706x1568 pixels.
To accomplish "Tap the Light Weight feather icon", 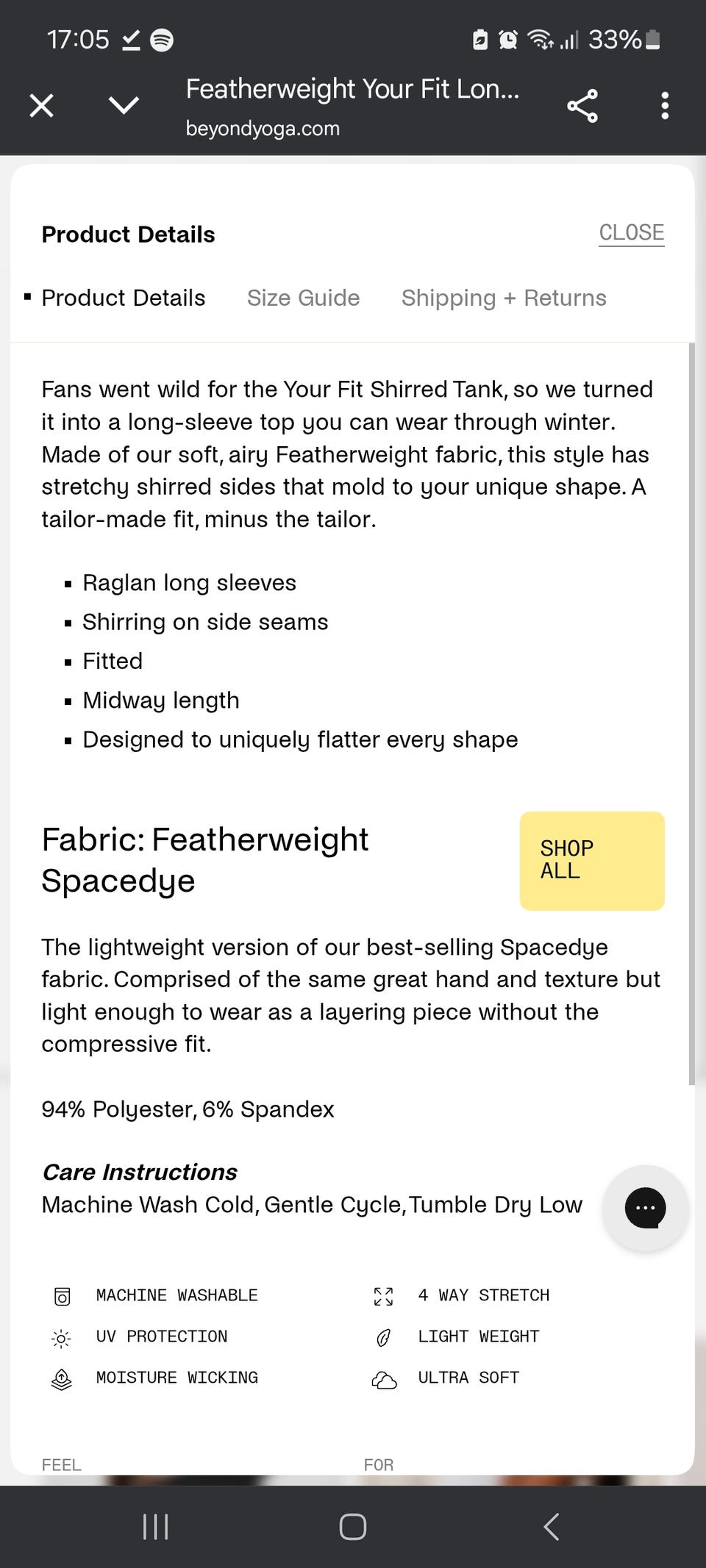I will point(383,1338).
